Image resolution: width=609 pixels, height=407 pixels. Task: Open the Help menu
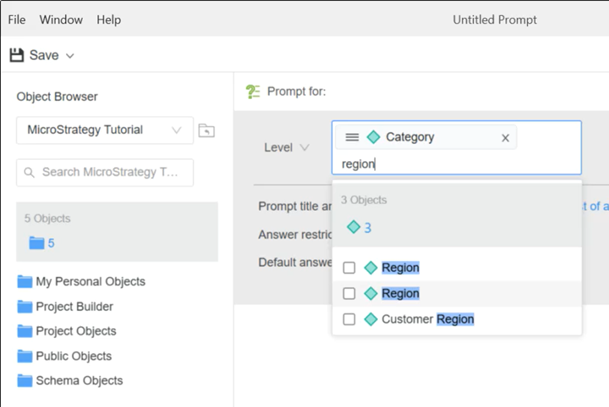(x=109, y=20)
